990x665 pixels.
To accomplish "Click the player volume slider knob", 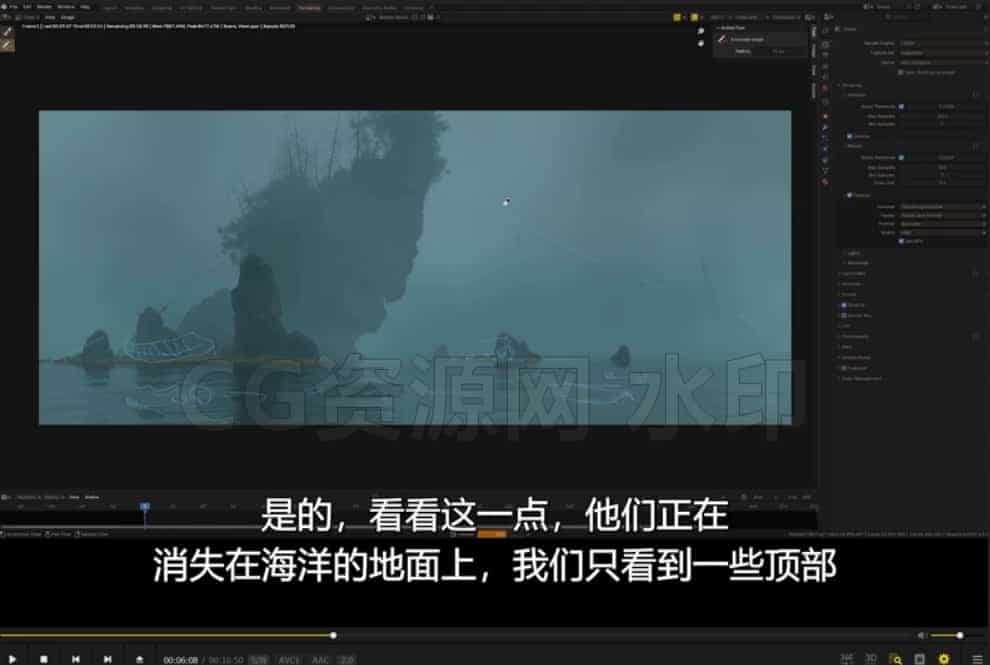I will (959, 635).
